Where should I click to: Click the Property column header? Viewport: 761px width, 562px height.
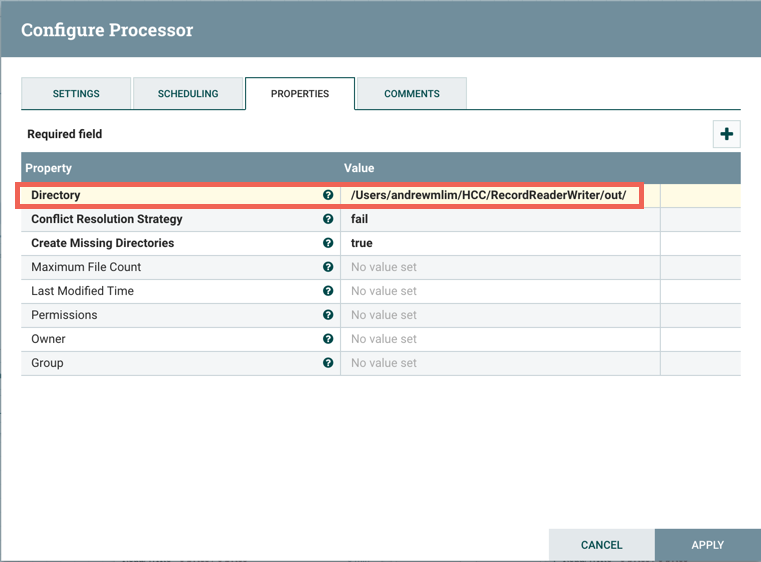click(49, 168)
